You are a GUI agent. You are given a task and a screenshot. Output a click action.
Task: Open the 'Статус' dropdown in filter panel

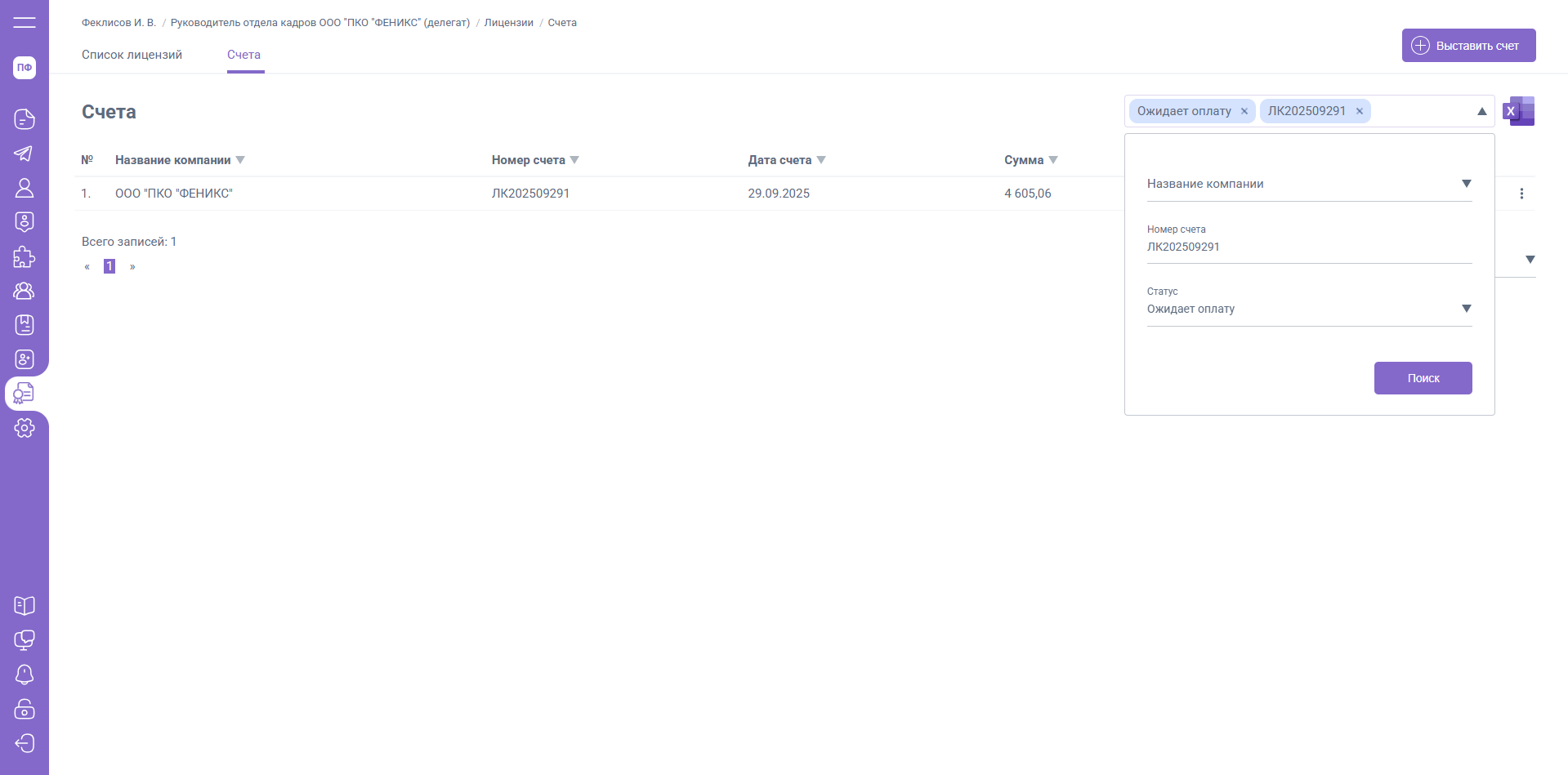1466,309
